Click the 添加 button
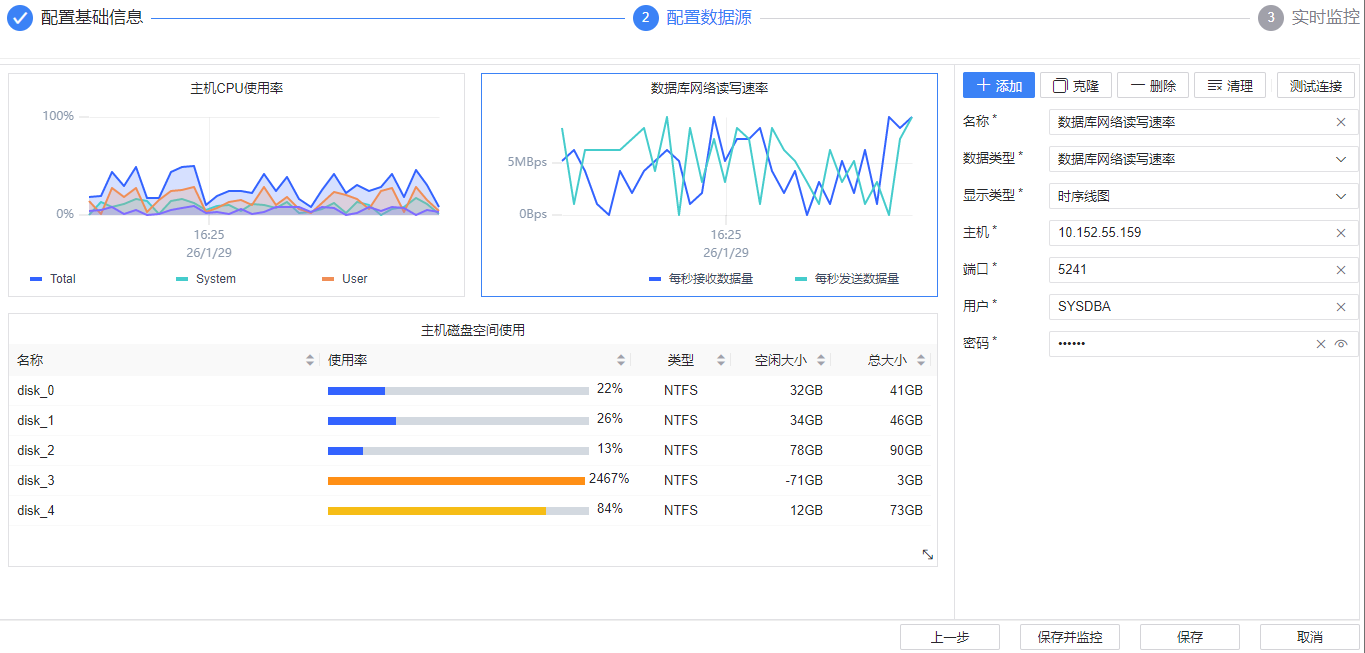The width and height of the screenshot is (1365, 653). pos(999,86)
